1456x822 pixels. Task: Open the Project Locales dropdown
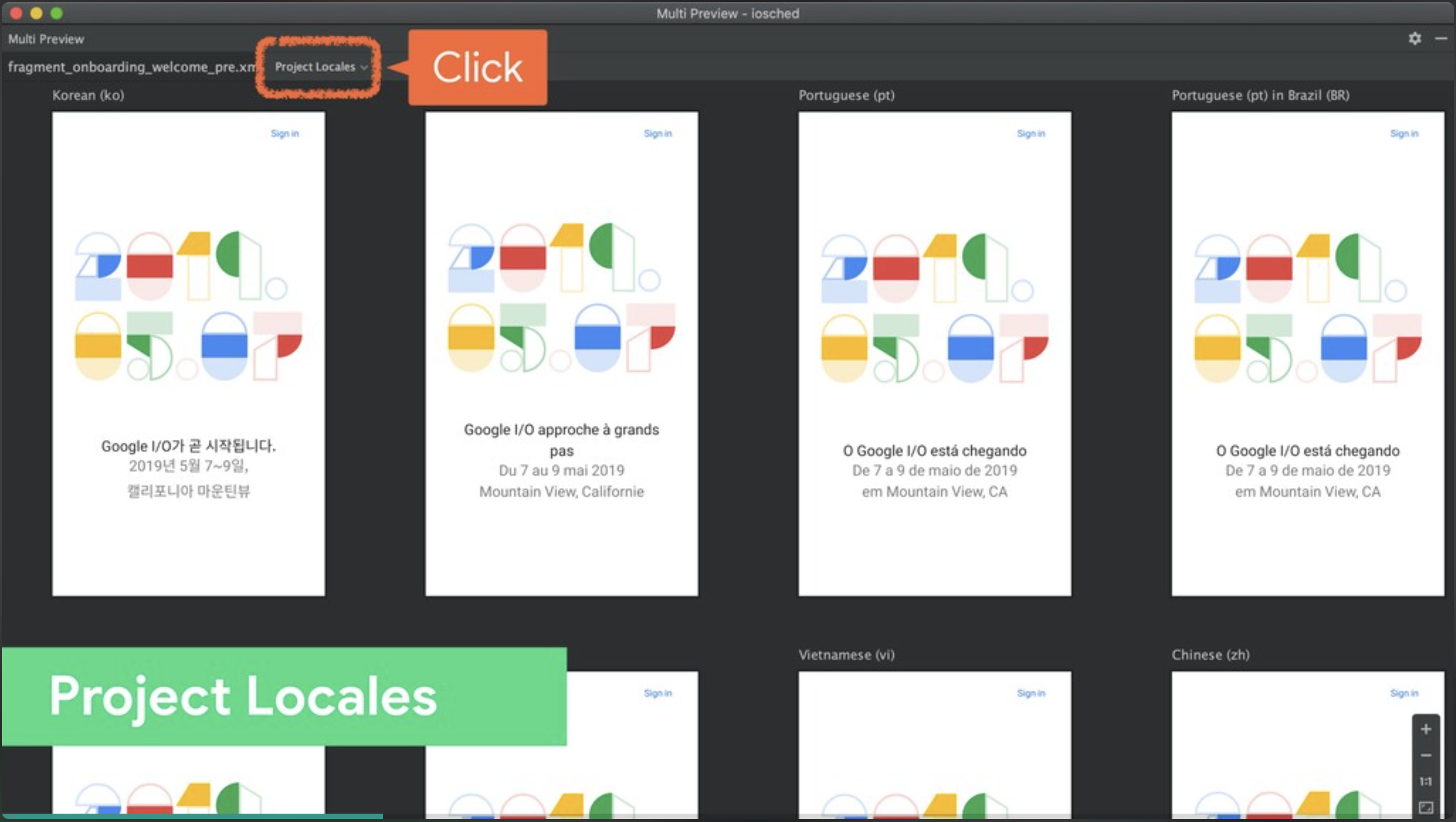[320, 66]
